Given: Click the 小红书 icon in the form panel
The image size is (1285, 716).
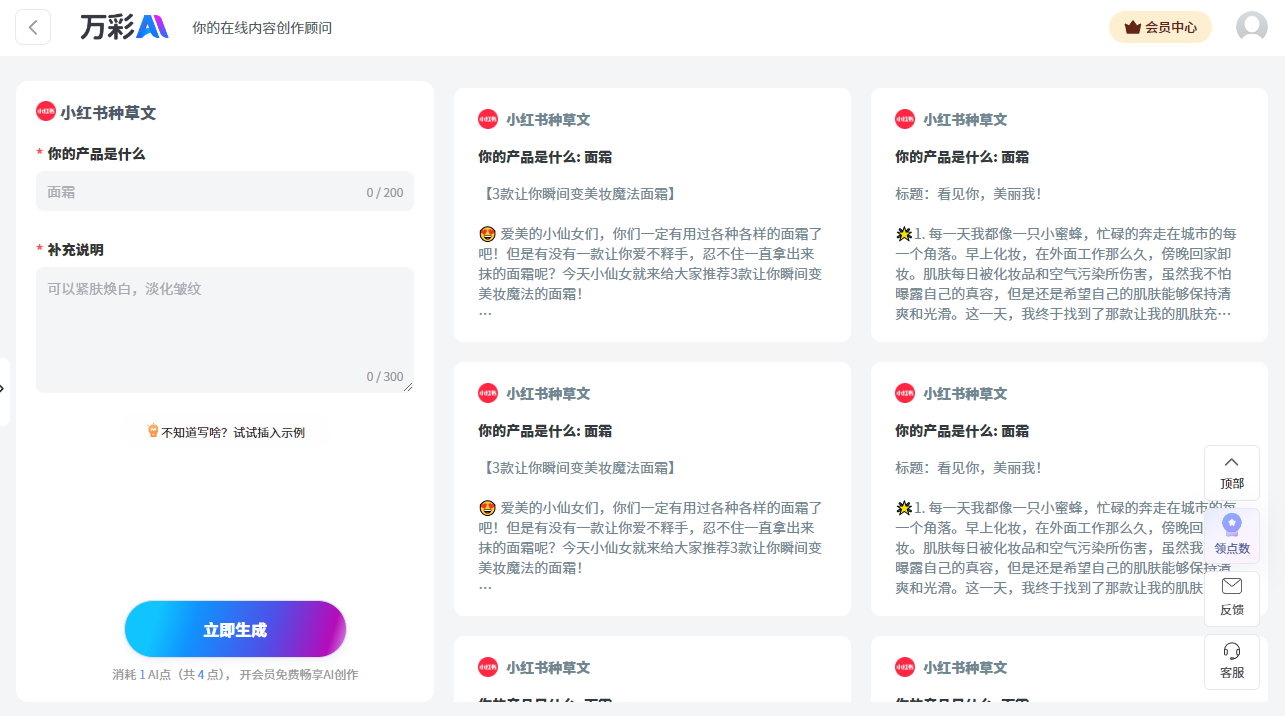Looking at the screenshot, I should [x=45, y=112].
